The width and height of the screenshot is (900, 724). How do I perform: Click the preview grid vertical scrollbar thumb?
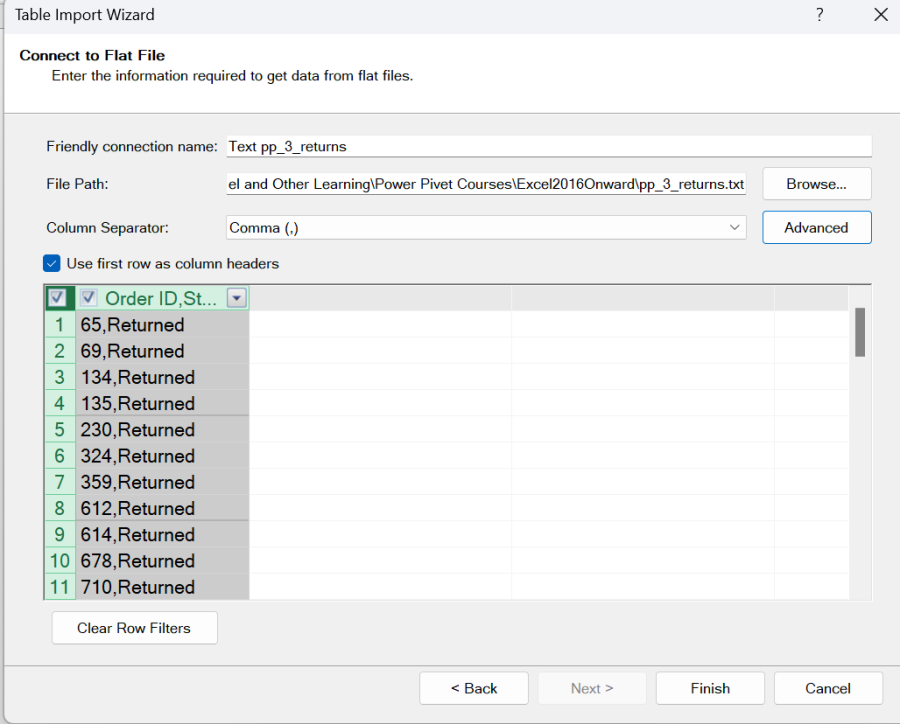(860, 332)
